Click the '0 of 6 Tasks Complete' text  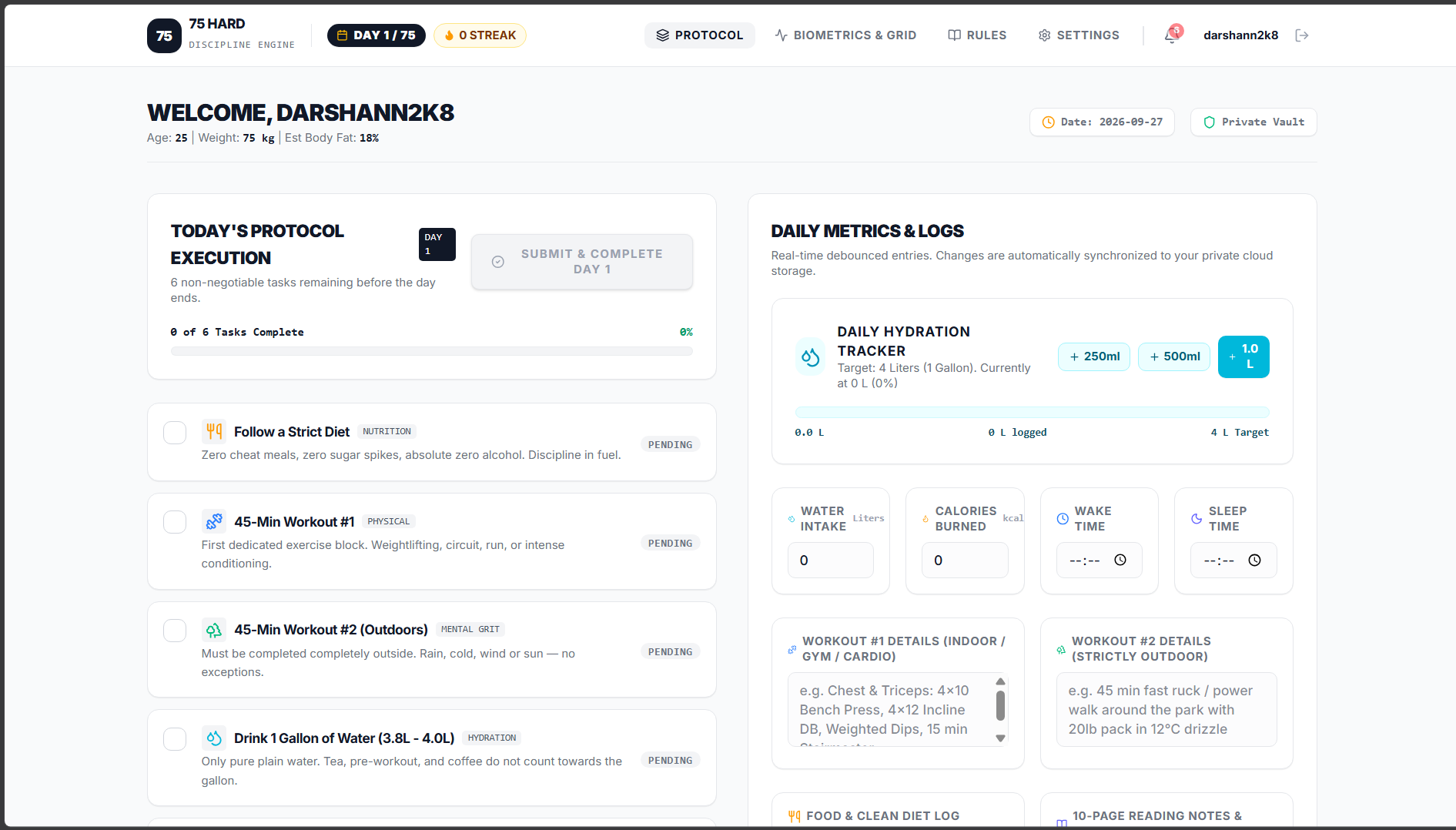pyautogui.click(x=237, y=332)
